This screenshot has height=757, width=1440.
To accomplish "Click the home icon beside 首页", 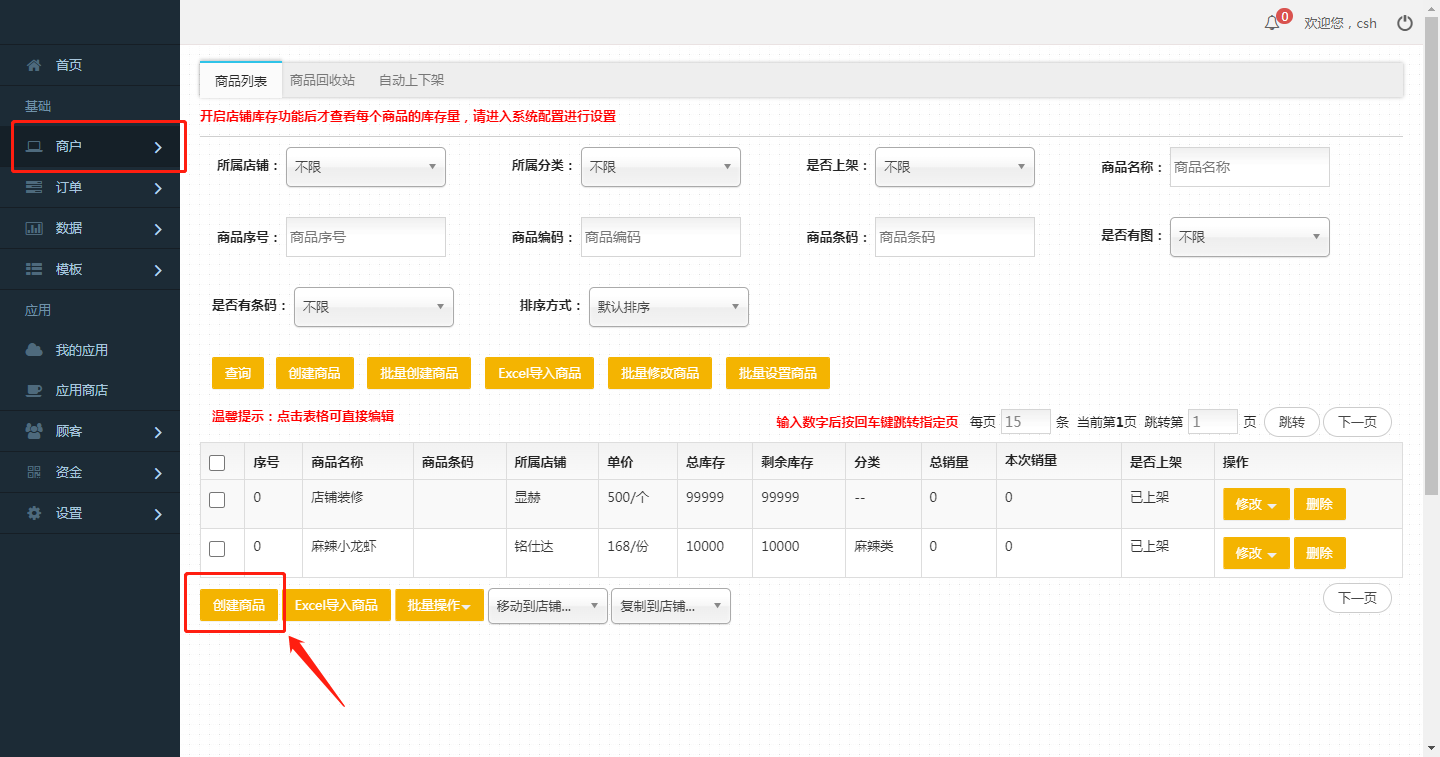I will (x=34, y=65).
